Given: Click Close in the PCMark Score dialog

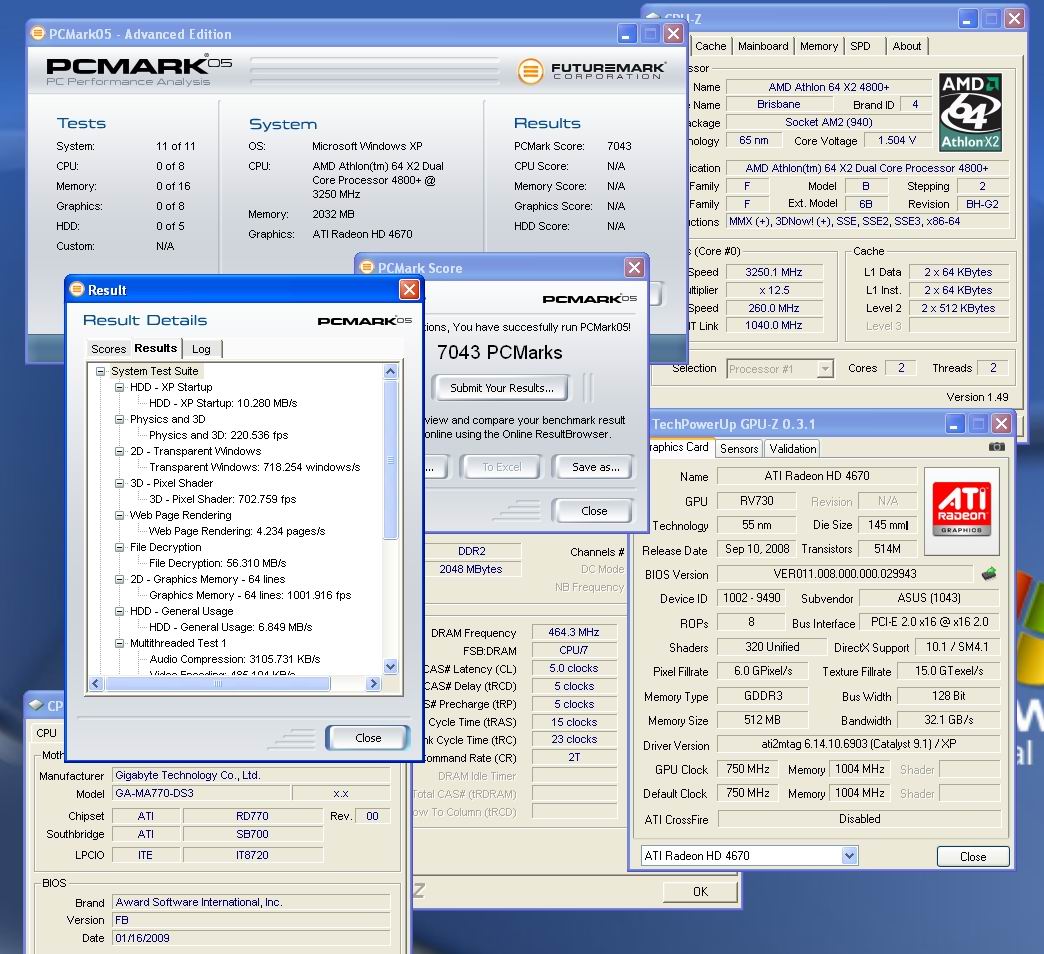Looking at the screenshot, I should pyautogui.click(x=594, y=511).
